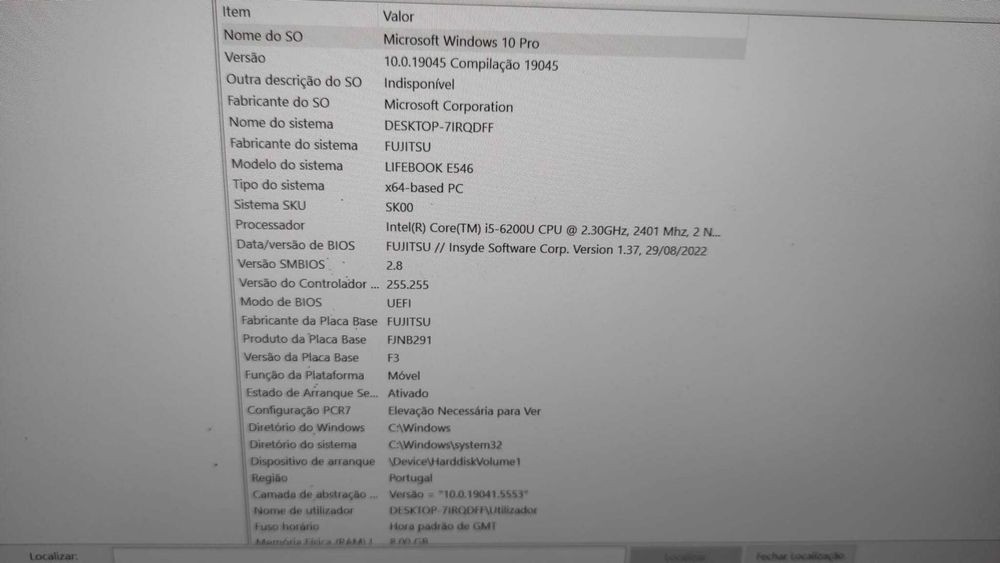
Task: Click Versão = 10.0.19041.5553 value
Action: click(459, 494)
